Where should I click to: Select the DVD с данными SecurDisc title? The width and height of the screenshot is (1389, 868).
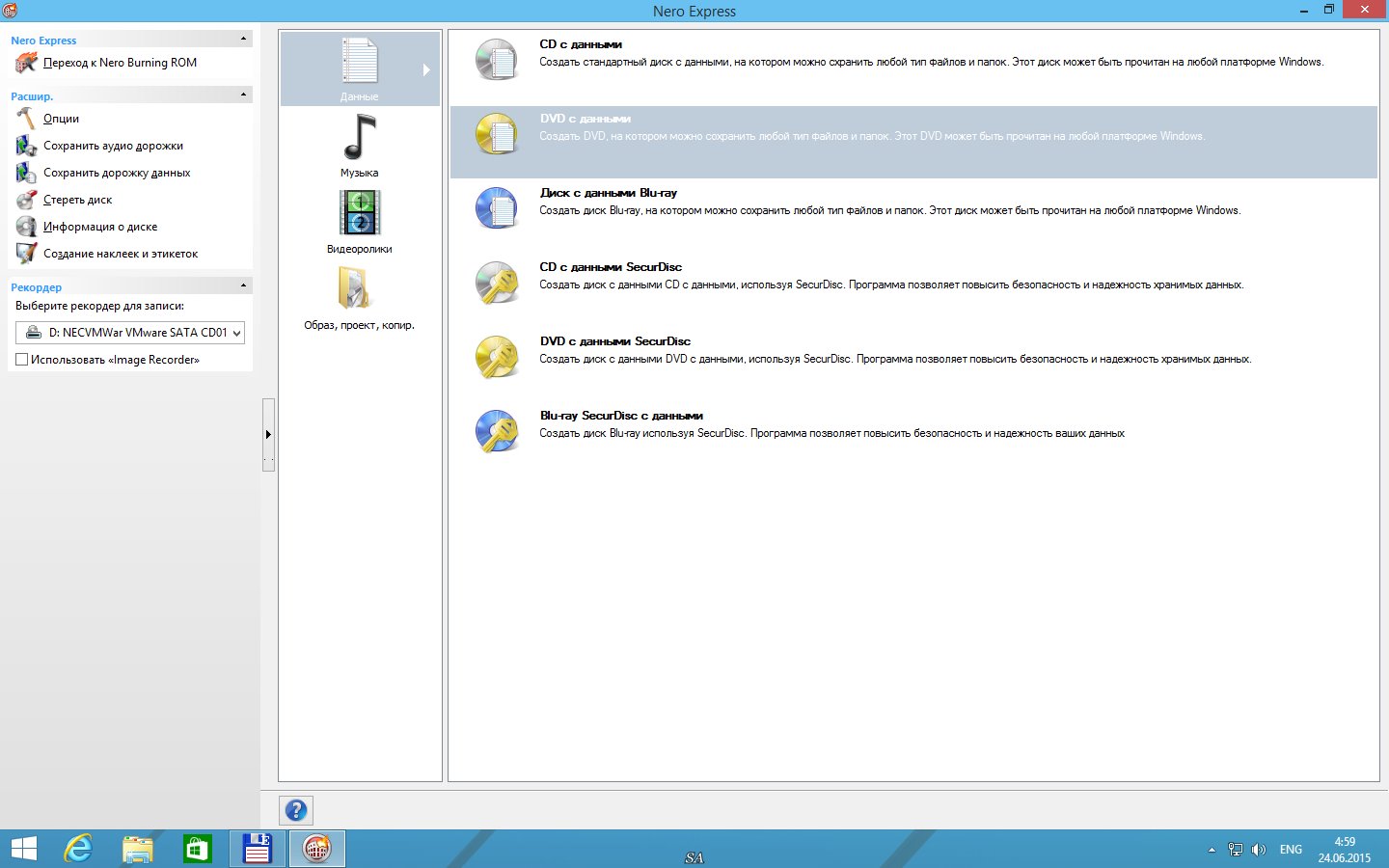[615, 341]
